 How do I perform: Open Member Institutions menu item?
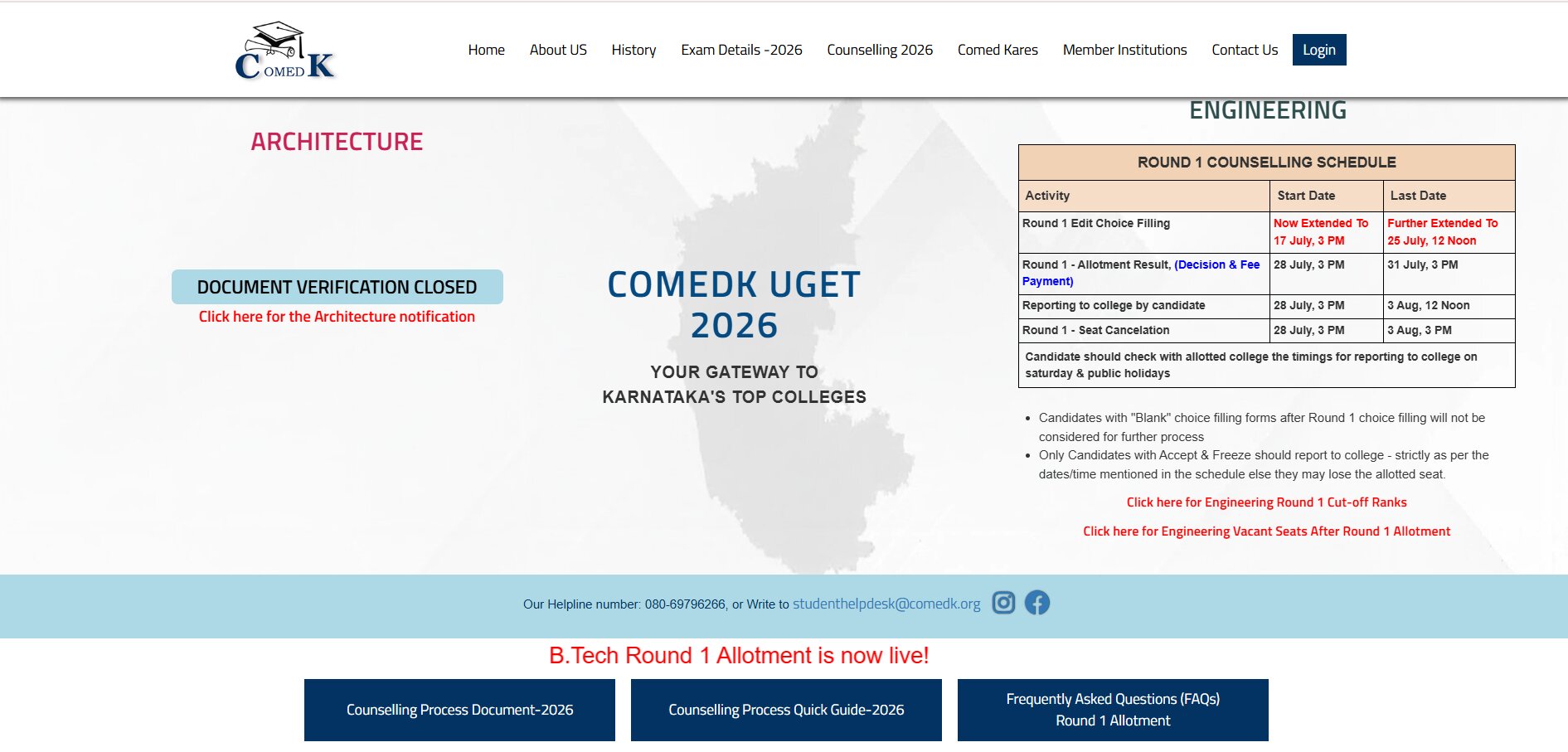click(1124, 50)
